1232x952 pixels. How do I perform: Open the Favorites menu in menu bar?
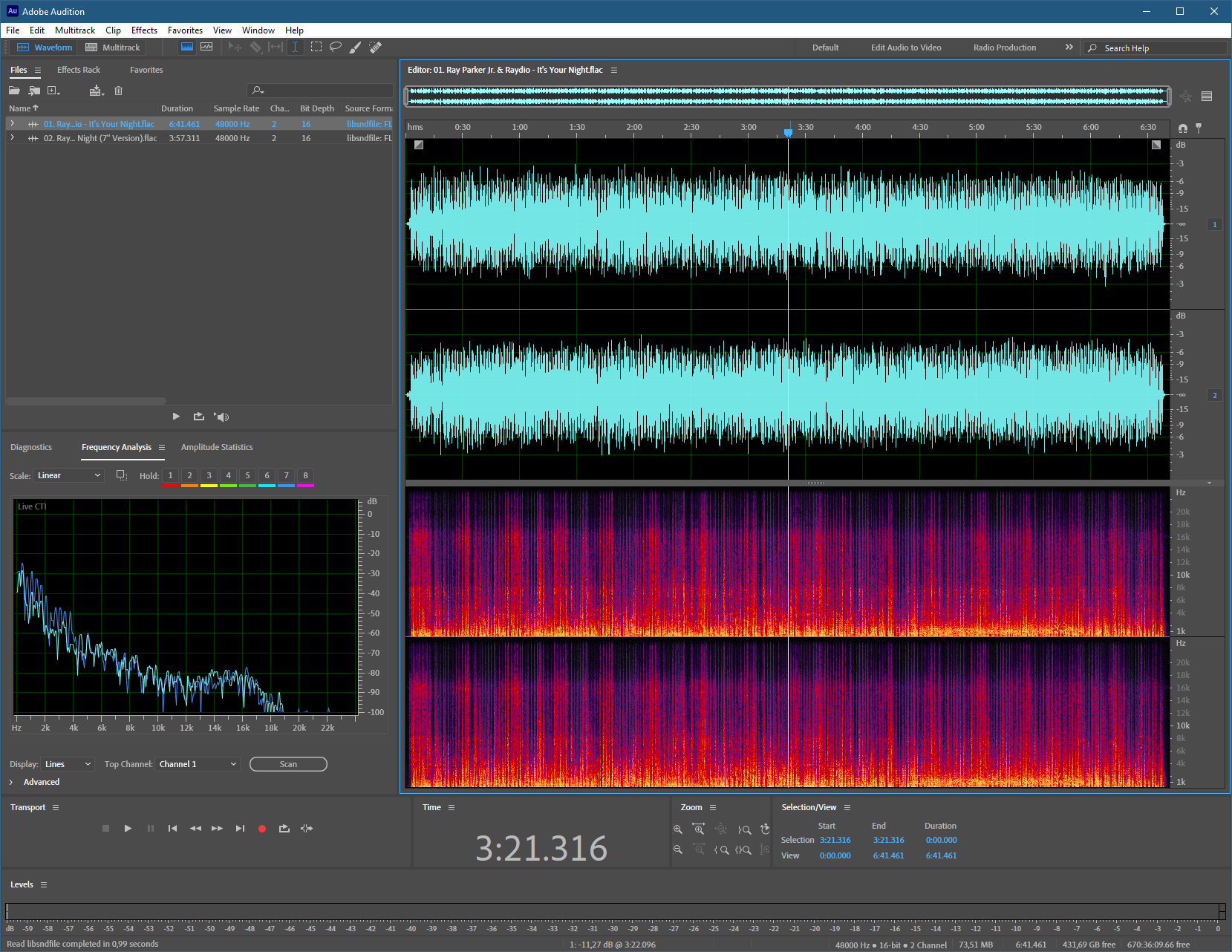tap(185, 30)
